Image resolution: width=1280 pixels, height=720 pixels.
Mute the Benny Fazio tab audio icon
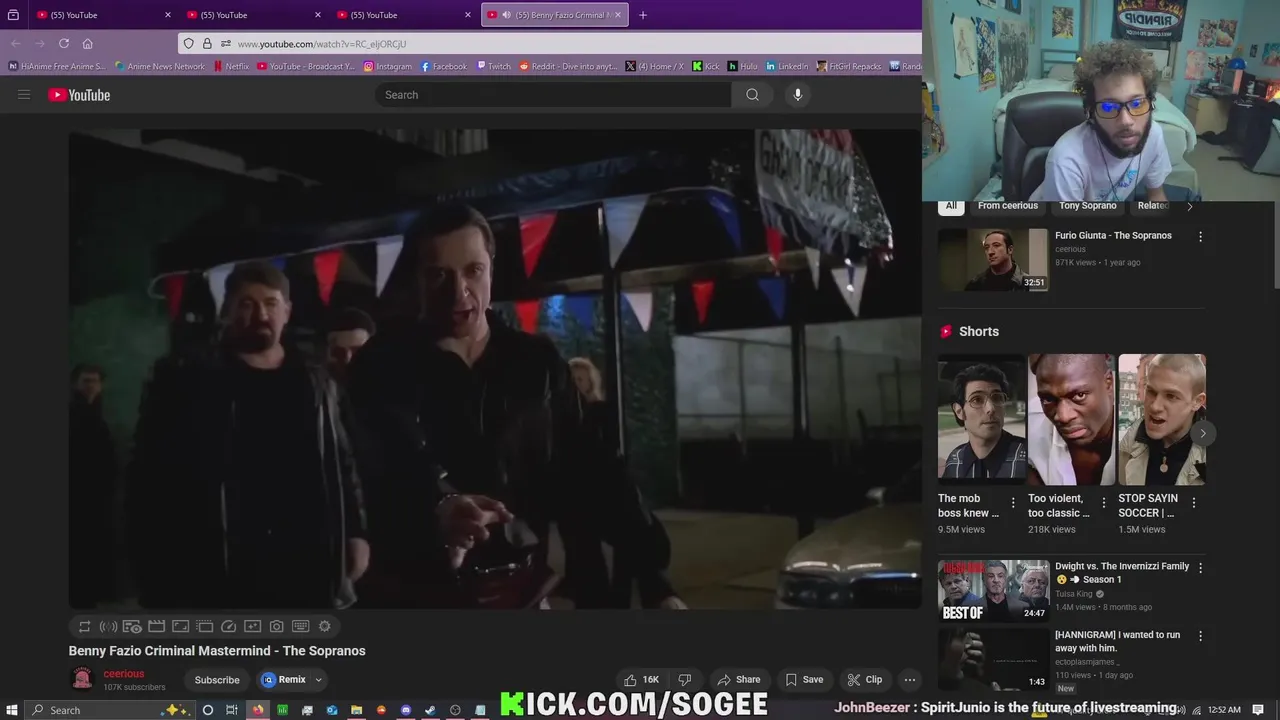click(x=506, y=15)
